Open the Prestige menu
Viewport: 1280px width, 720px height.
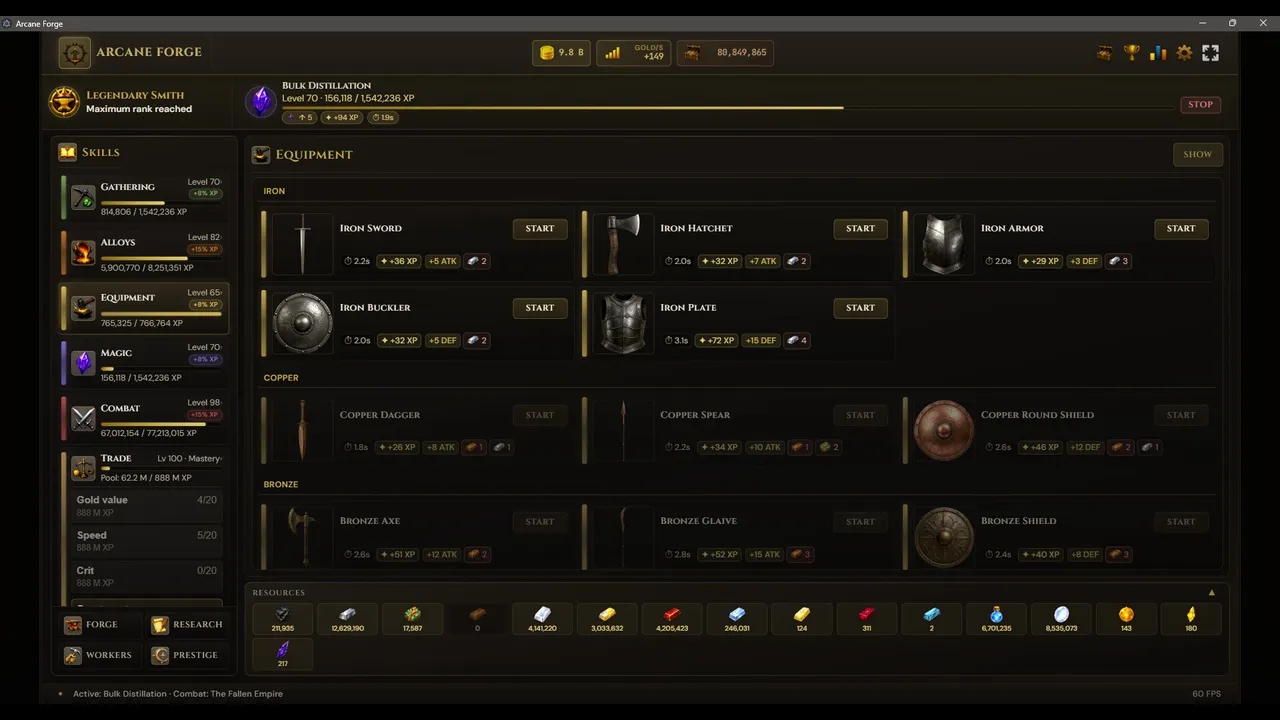click(187, 656)
